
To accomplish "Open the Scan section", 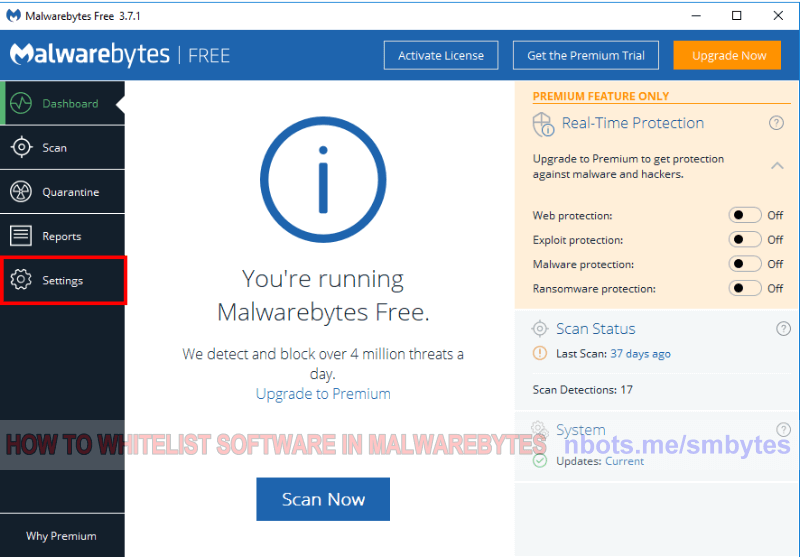I will click(x=62, y=147).
